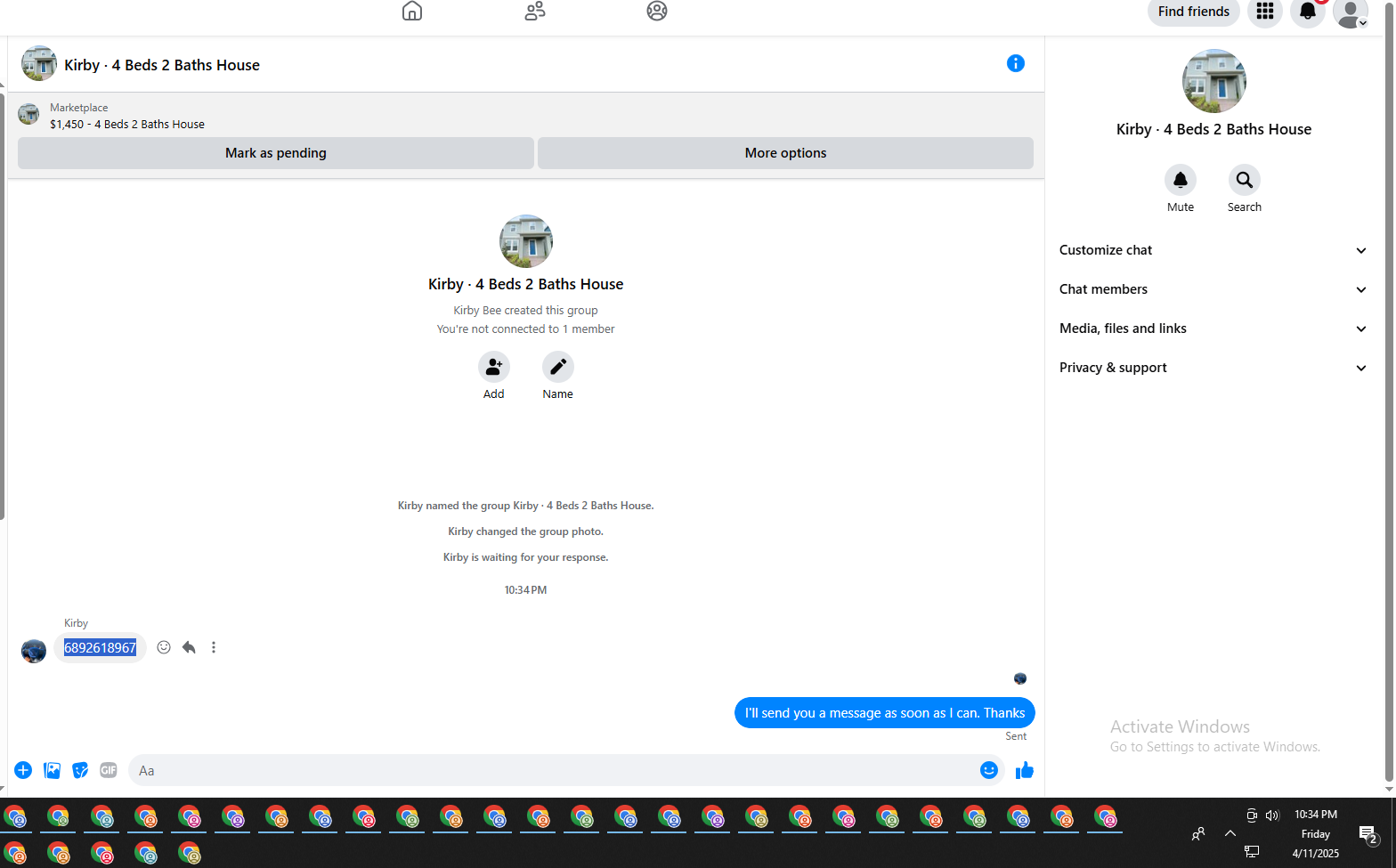Expand the Chat members section

tap(1213, 289)
